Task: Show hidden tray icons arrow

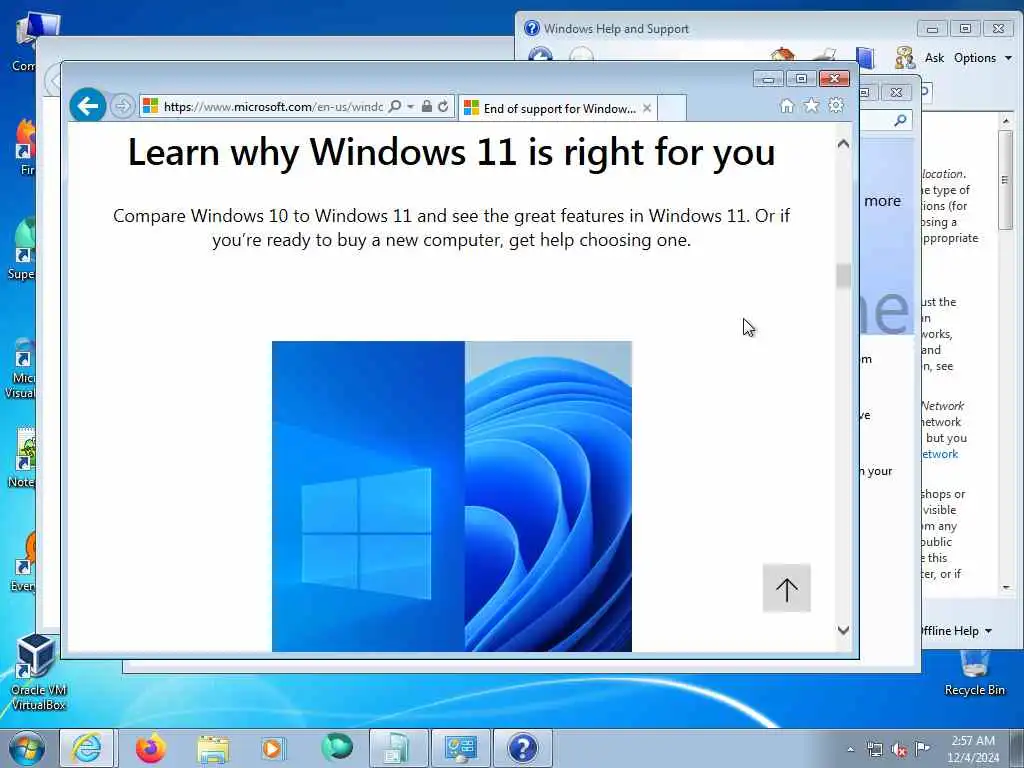Action: 850,749
